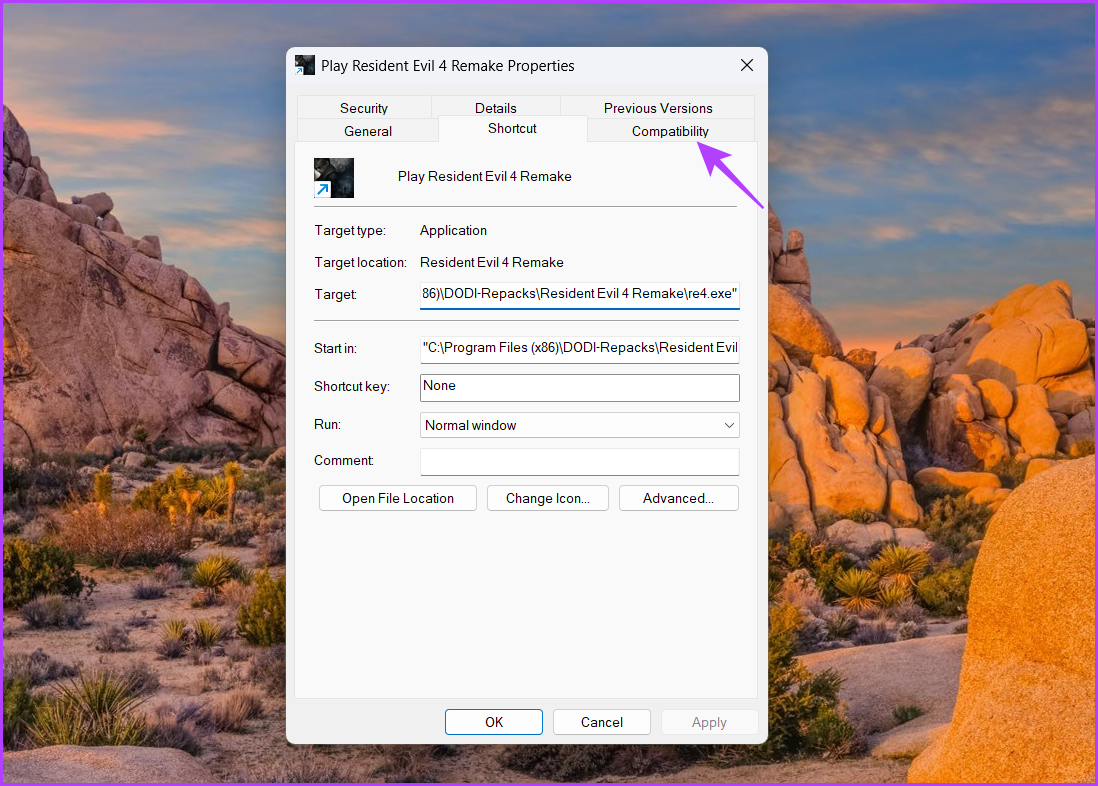The height and width of the screenshot is (786, 1098).
Task: Confirm changes with OK
Action: [493, 721]
